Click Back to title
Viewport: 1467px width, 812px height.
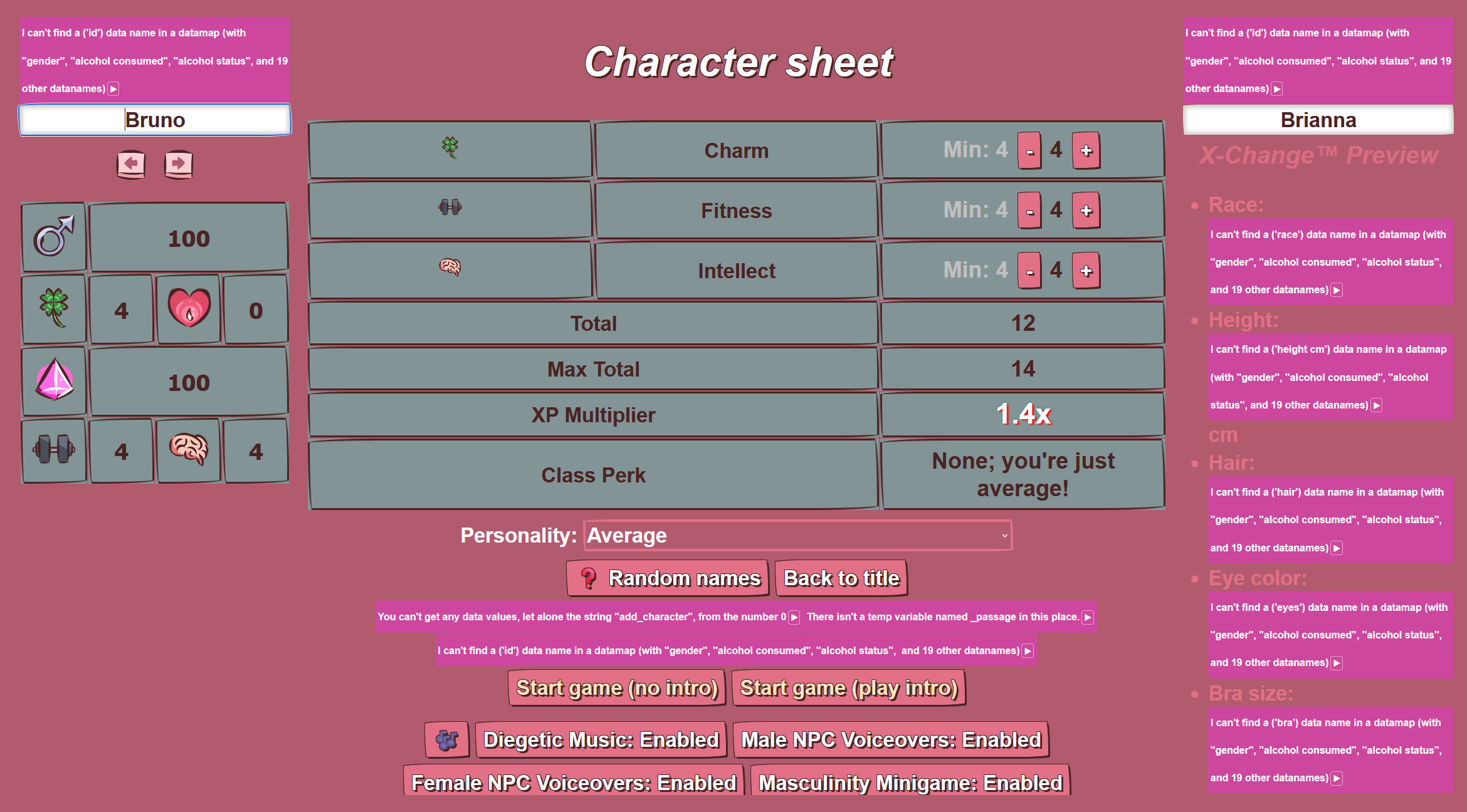841,577
